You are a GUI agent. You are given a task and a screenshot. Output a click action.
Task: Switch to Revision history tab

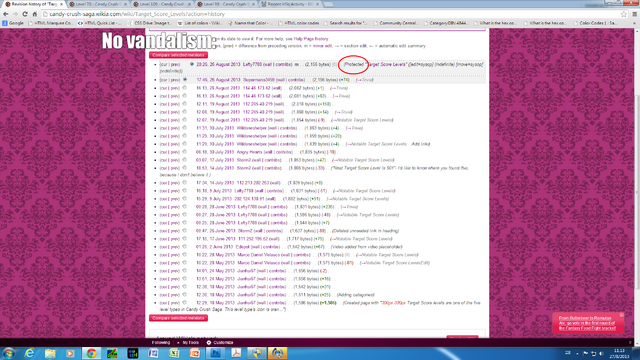(34, 4)
